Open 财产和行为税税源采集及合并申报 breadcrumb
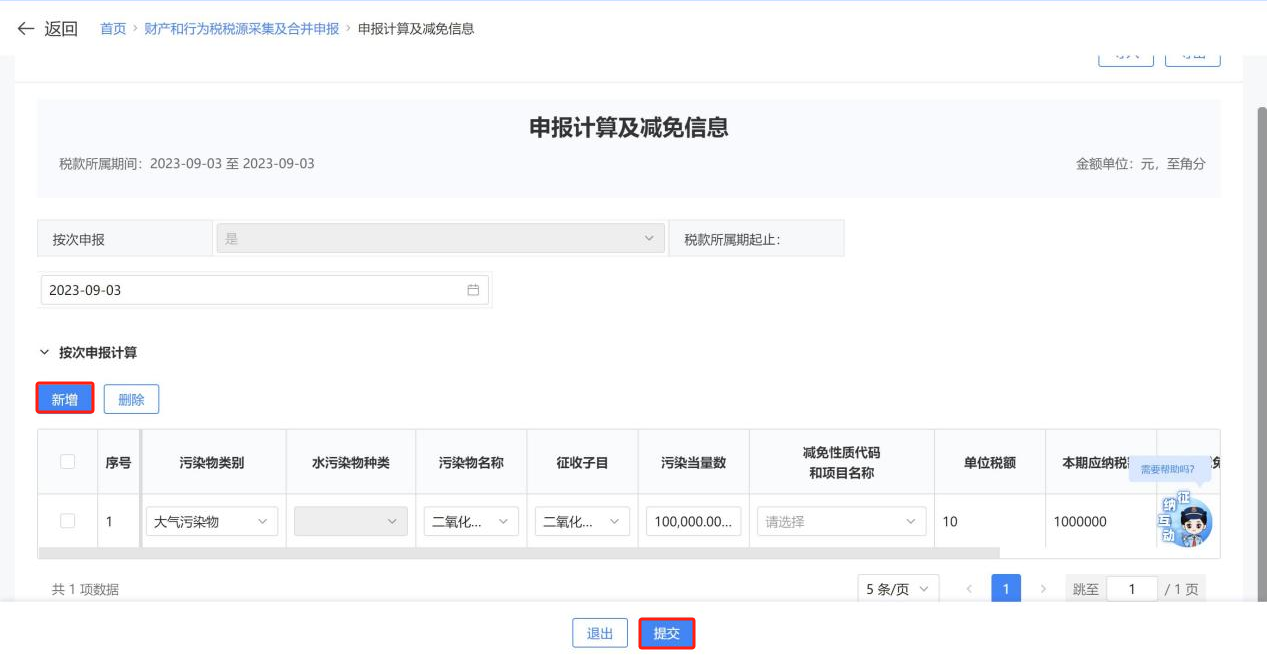 coord(242,28)
